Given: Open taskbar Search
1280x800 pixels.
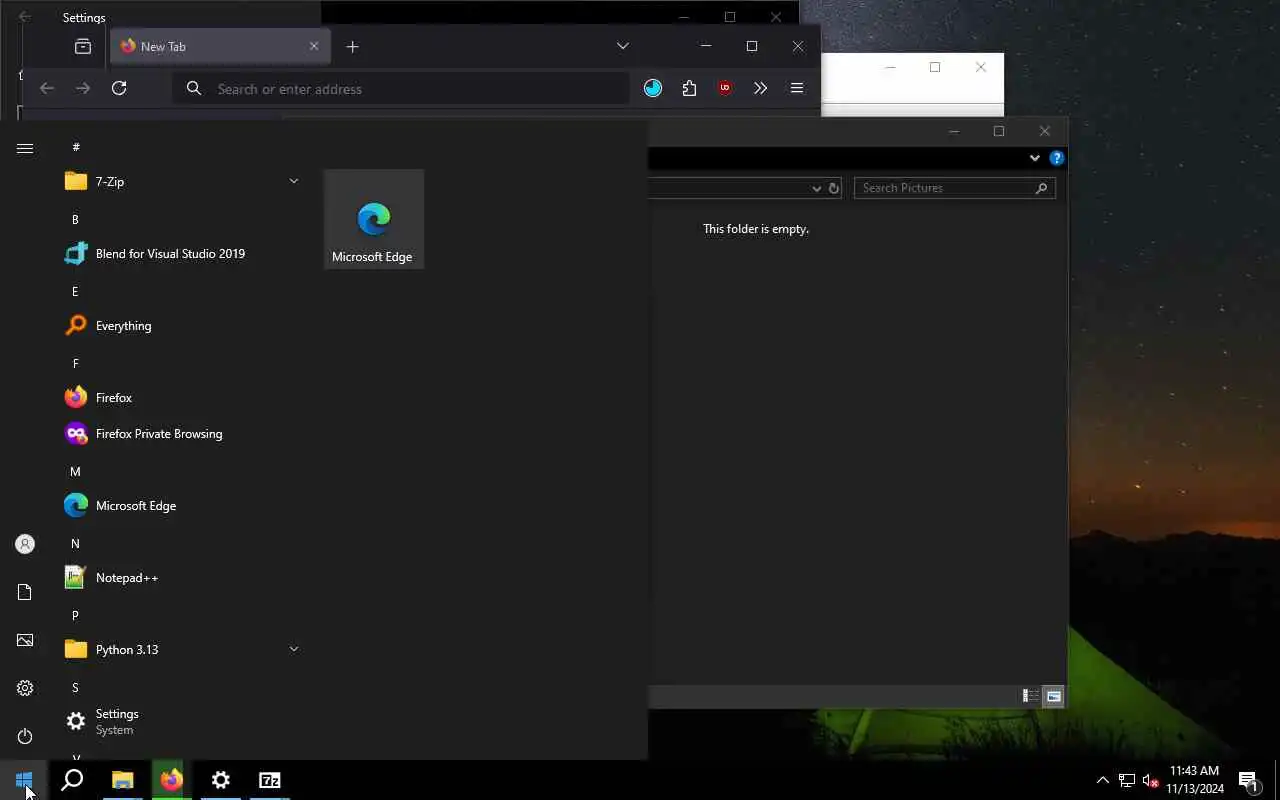Looking at the screenshot, I should coord(72,780).
